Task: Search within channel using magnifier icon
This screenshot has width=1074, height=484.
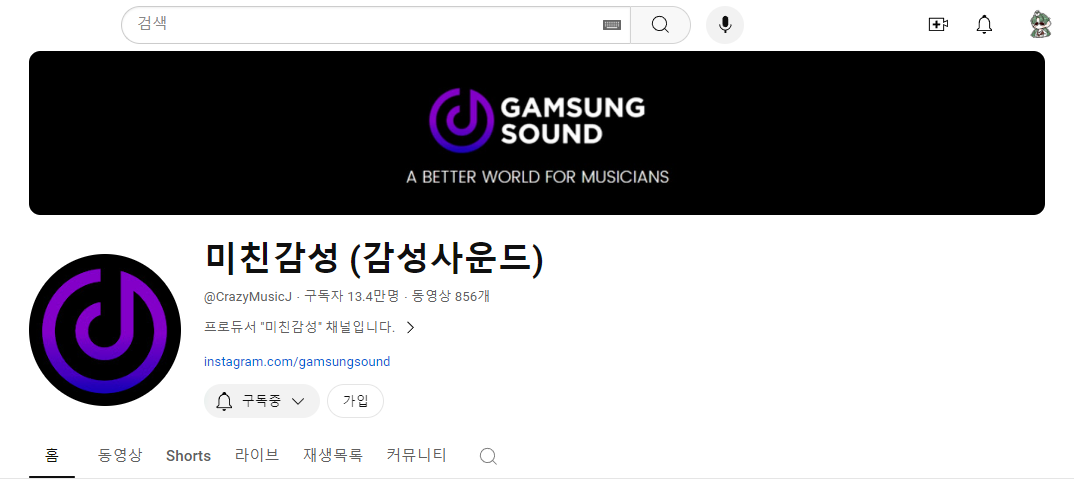Action: pyautogui.click(x=488, y=456)
